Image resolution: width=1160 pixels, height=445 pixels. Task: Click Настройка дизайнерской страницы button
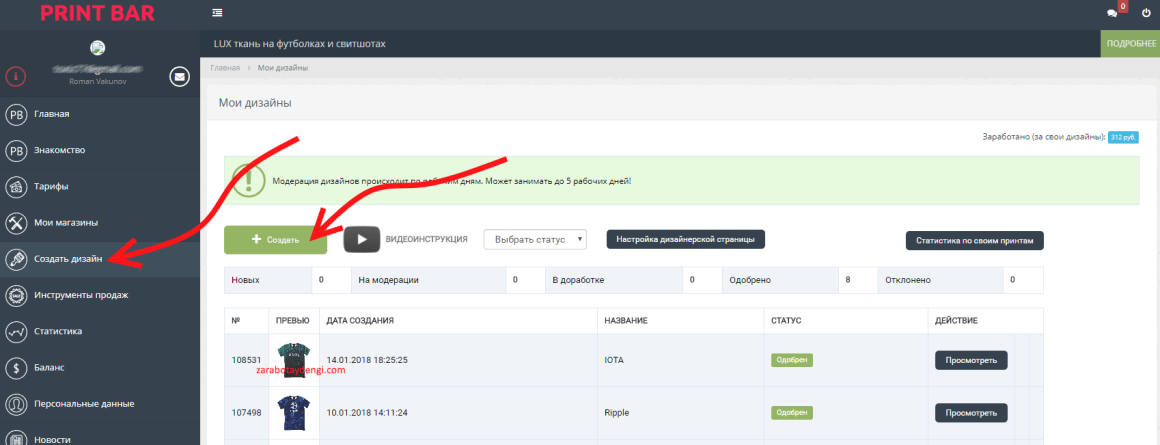pos(686,239)
